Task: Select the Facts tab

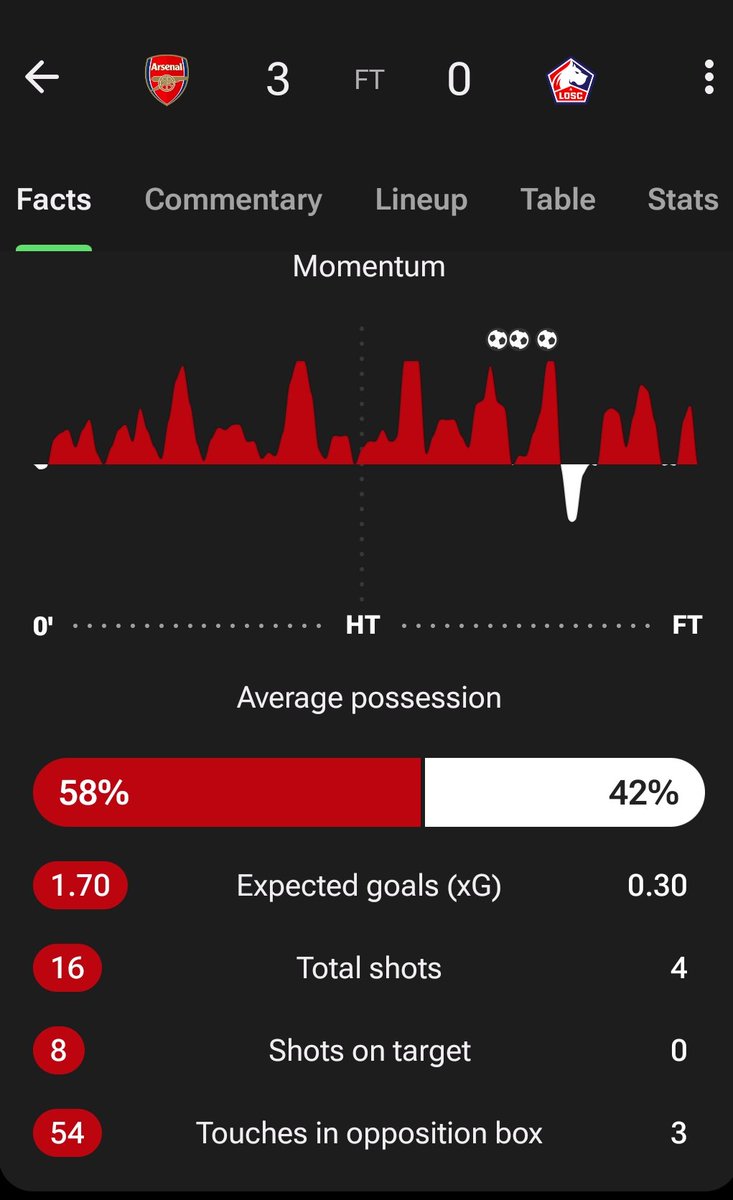Action: [x=54, y=199]
